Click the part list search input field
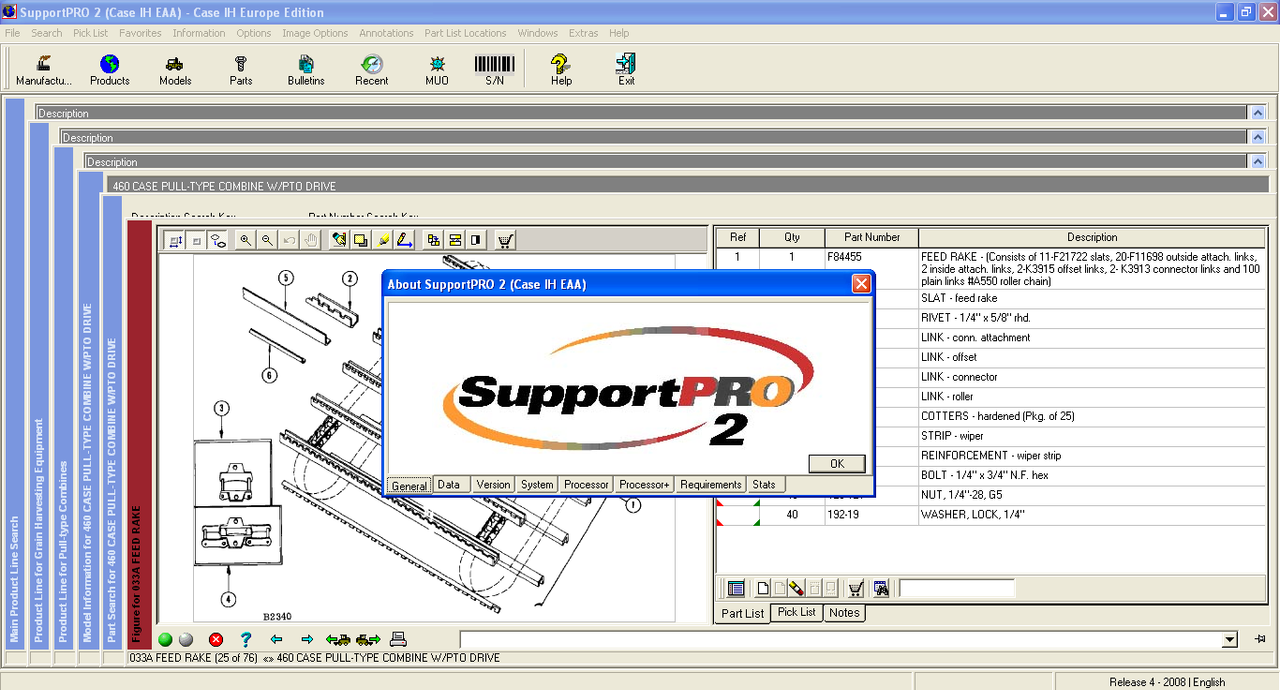Viewport: 1280px width, 690px height. pyautogui.click(x=957, y=588)
